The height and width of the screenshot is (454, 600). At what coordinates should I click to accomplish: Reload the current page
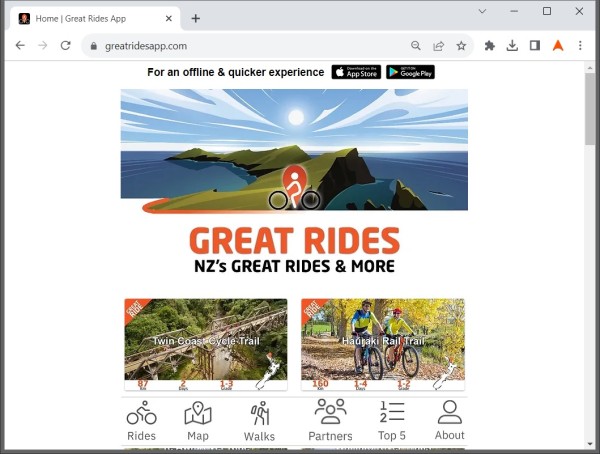coord(65,46)
